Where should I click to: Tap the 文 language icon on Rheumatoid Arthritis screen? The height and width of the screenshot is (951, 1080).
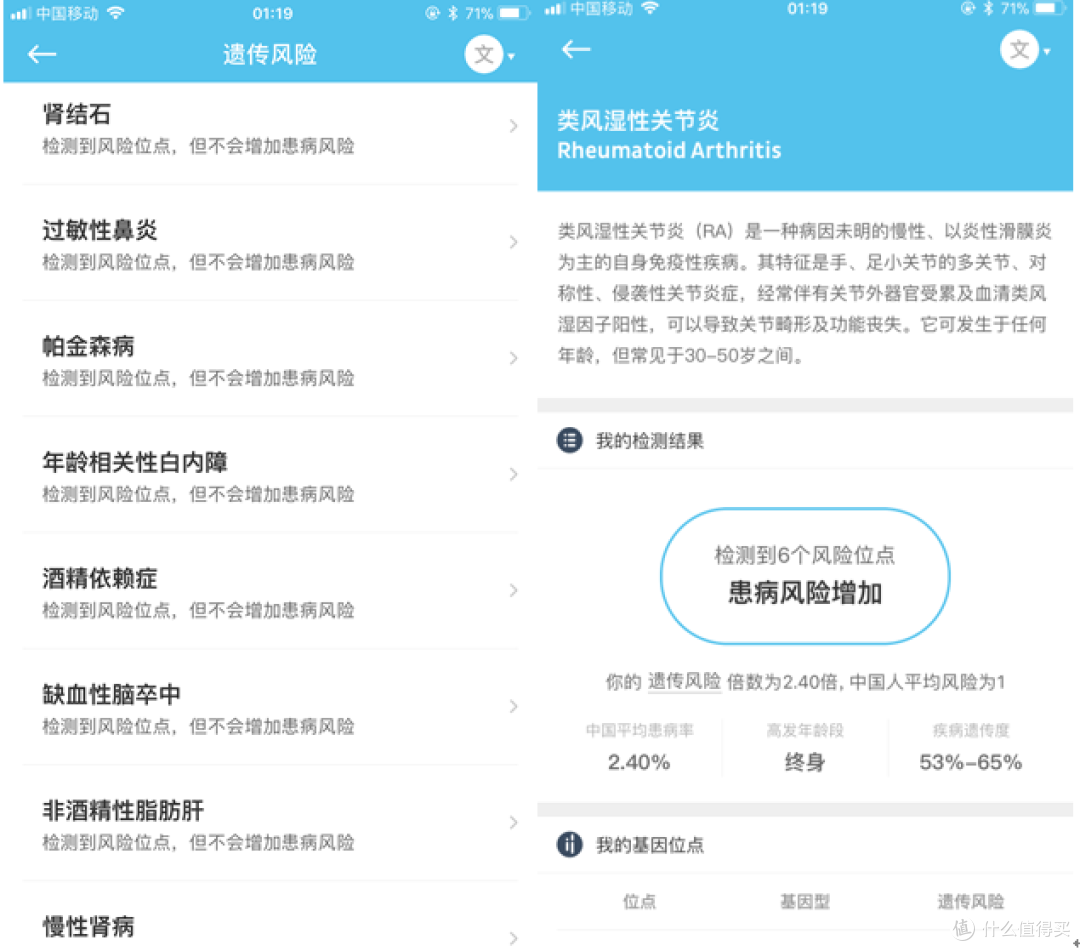(1019, 50)
